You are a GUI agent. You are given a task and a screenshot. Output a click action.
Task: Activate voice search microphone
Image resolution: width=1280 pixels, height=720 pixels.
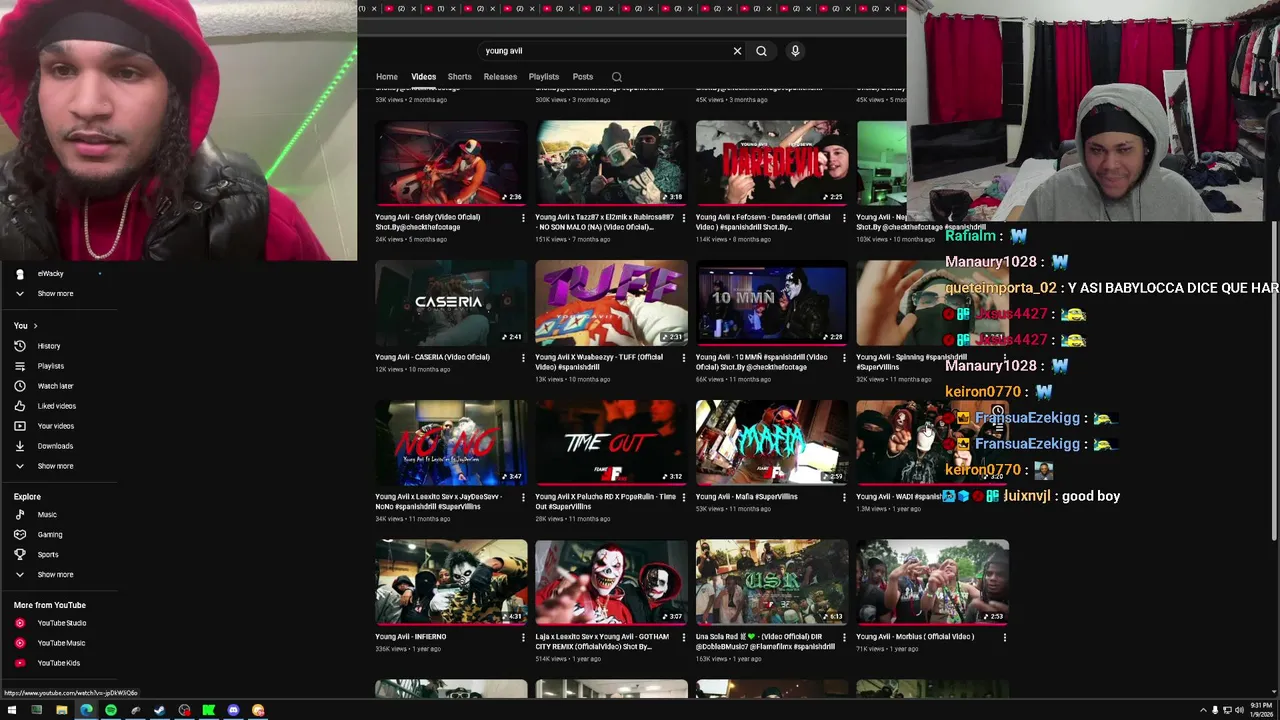795,51
